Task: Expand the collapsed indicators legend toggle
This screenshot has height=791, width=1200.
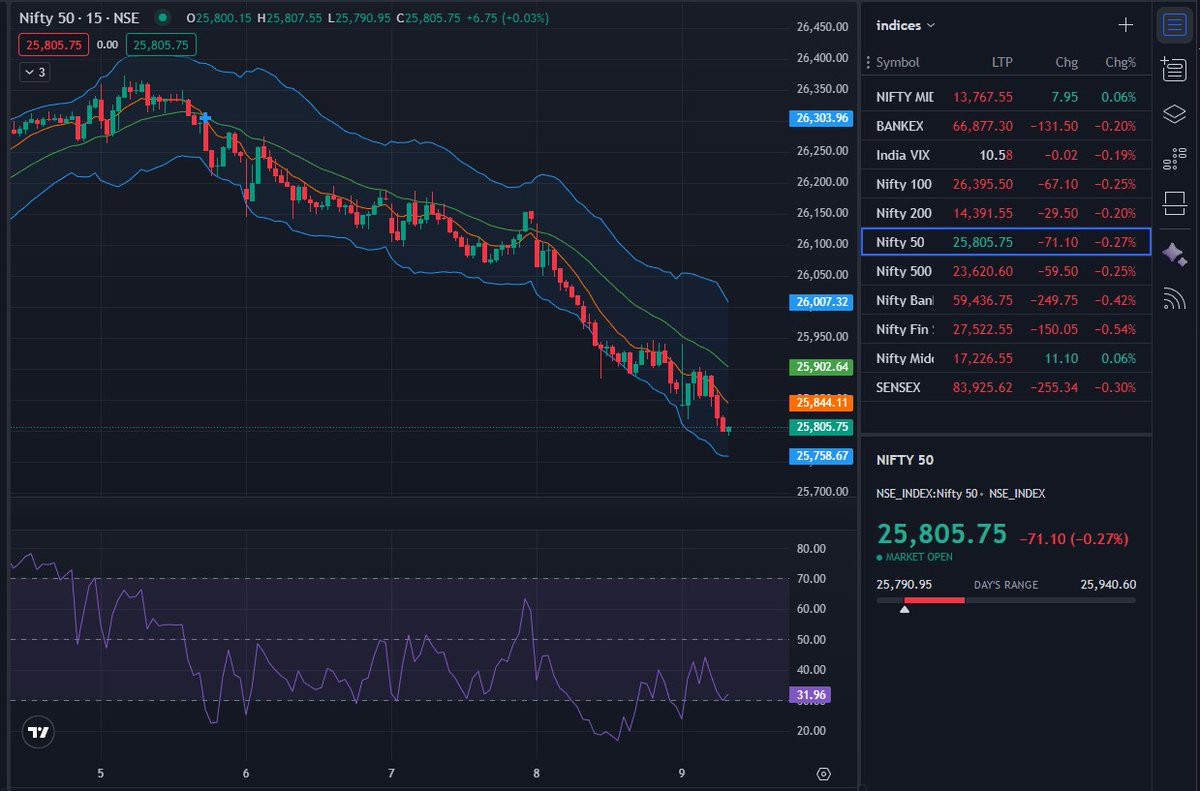Action: (34, 72)
